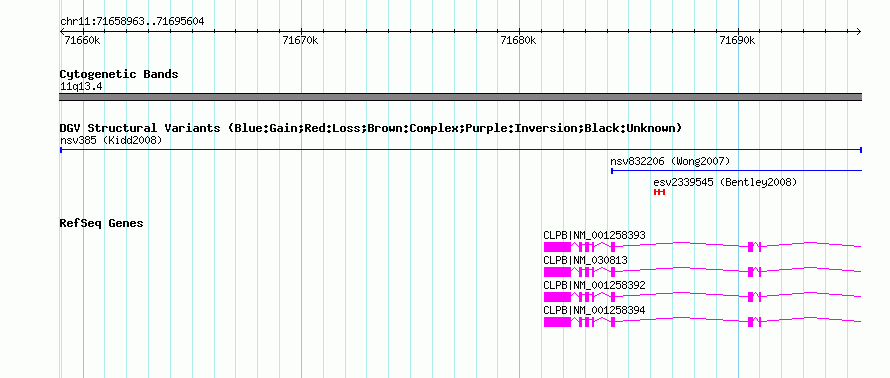
Task: Open the CLPB|NM_001258393 transcript label
Action: 594,235
